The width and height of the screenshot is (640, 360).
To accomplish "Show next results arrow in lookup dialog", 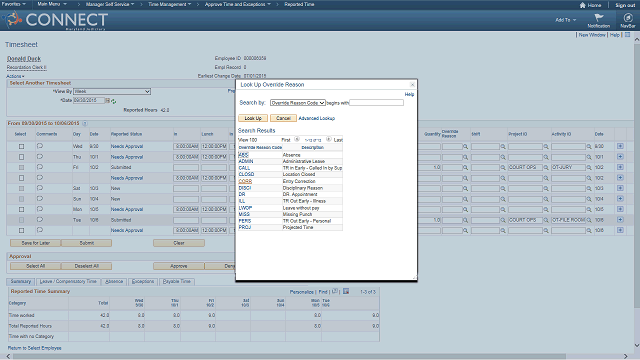I will pos(329,139).
